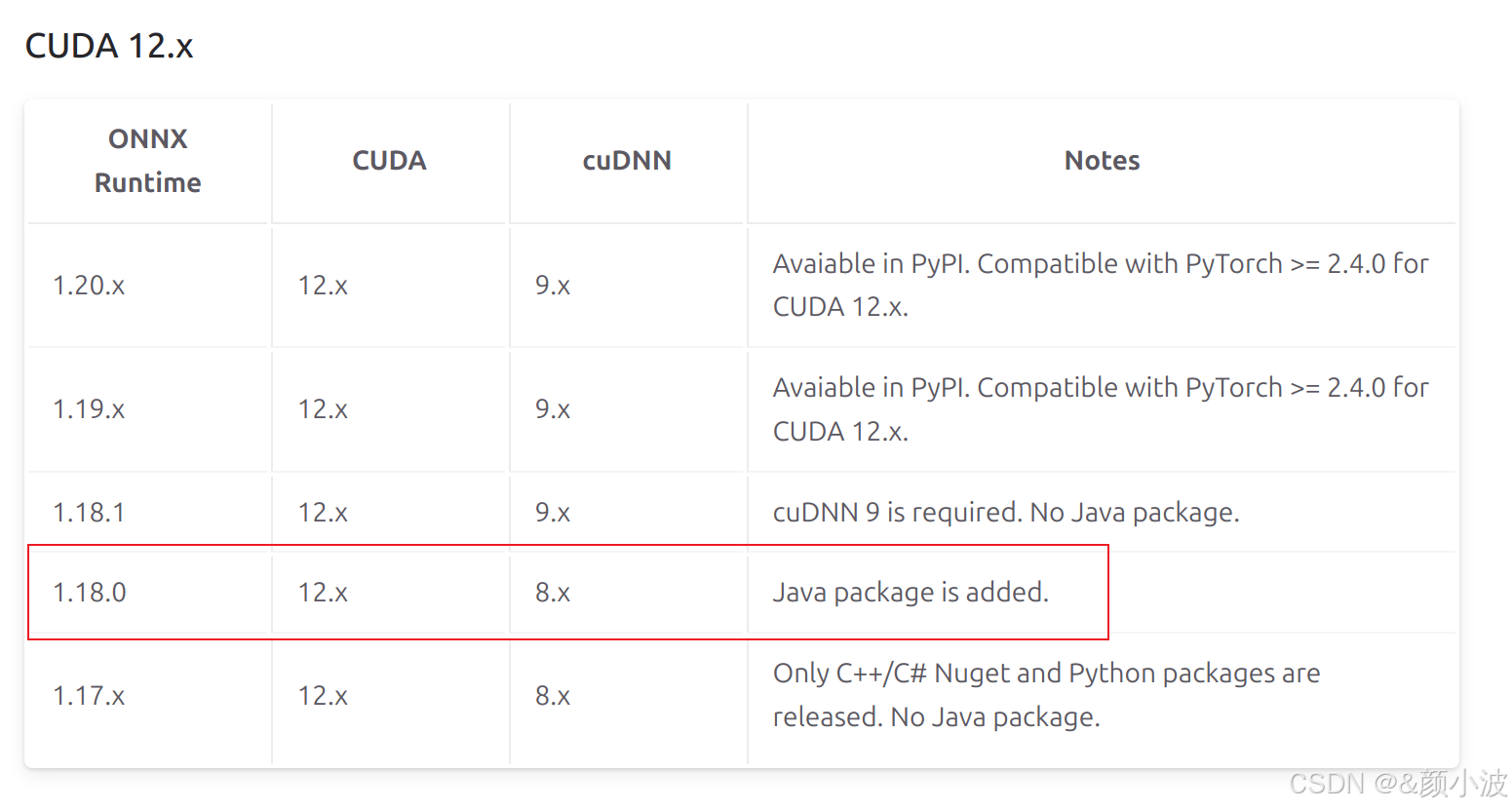Image resolution: width=1512 pixels, height=810 pixels.
Task: Click the CUDA 12.x heading
Action: pyautogui.click(x=108, y=45)
